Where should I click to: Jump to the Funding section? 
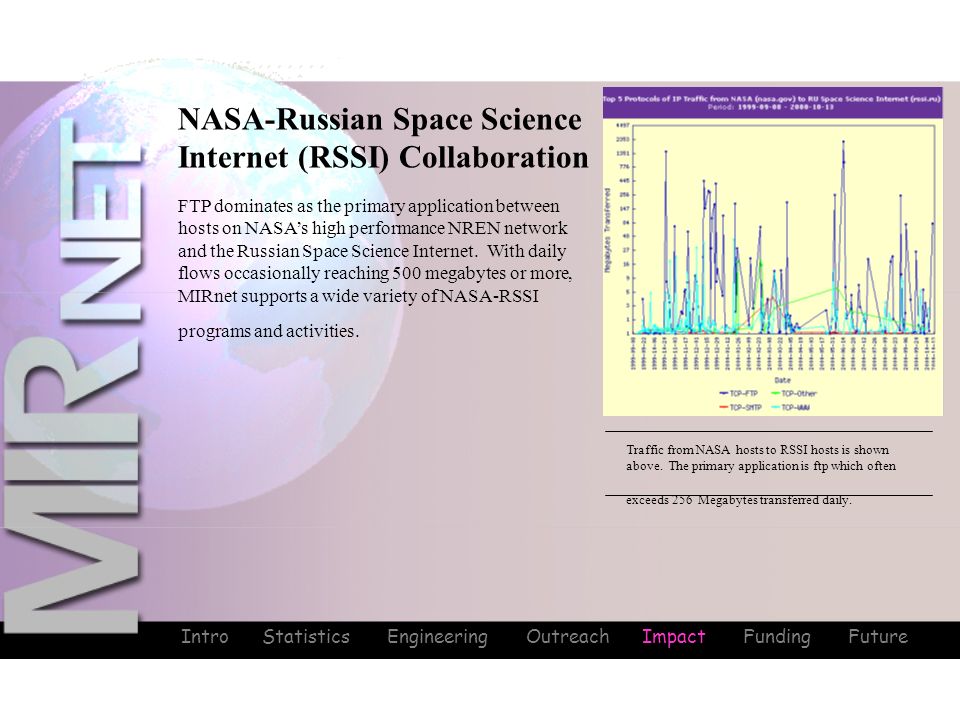(776, 637)
